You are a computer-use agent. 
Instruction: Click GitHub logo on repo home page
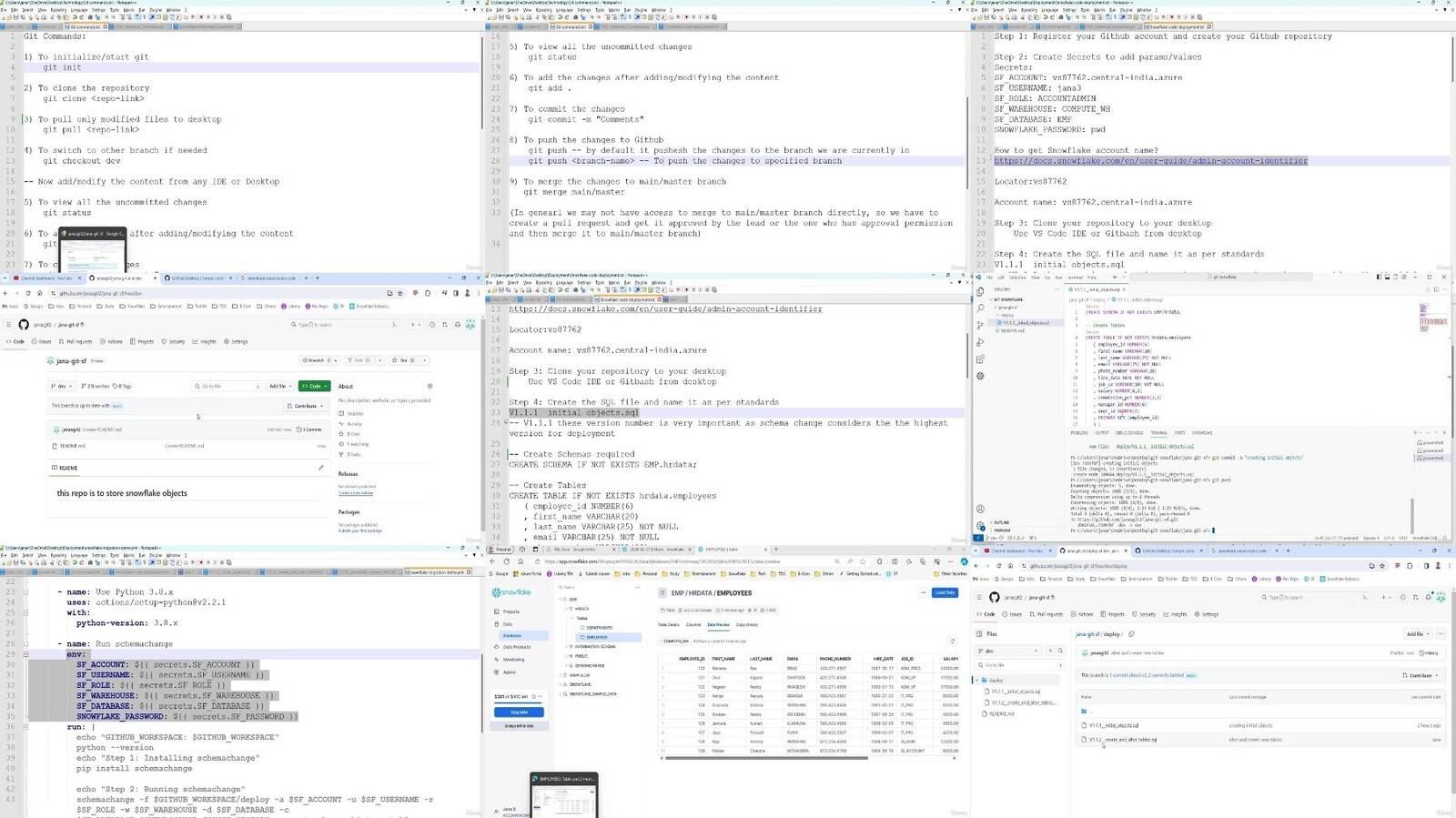point(24,325)
